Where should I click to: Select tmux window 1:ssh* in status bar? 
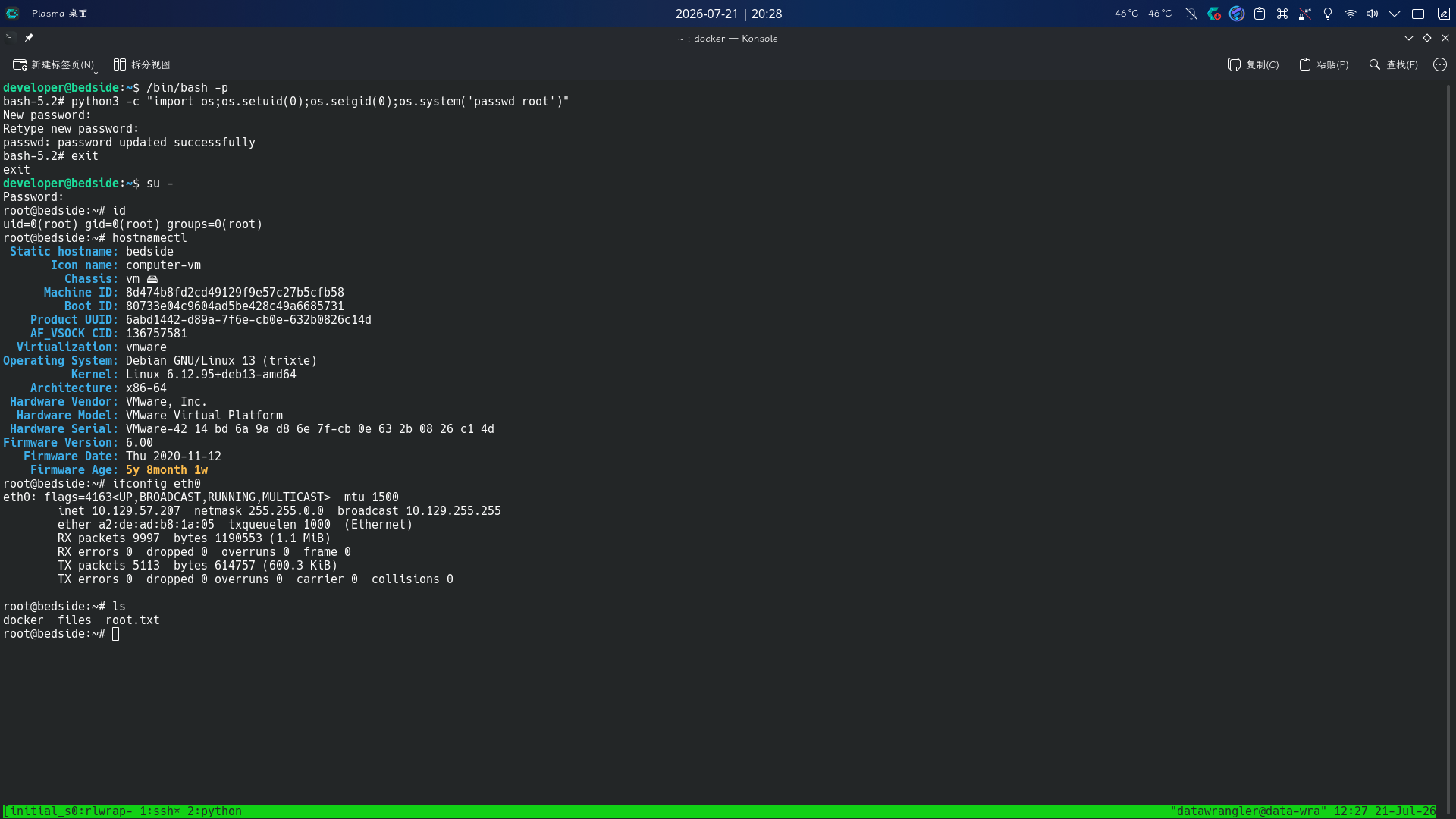(160, 811)
